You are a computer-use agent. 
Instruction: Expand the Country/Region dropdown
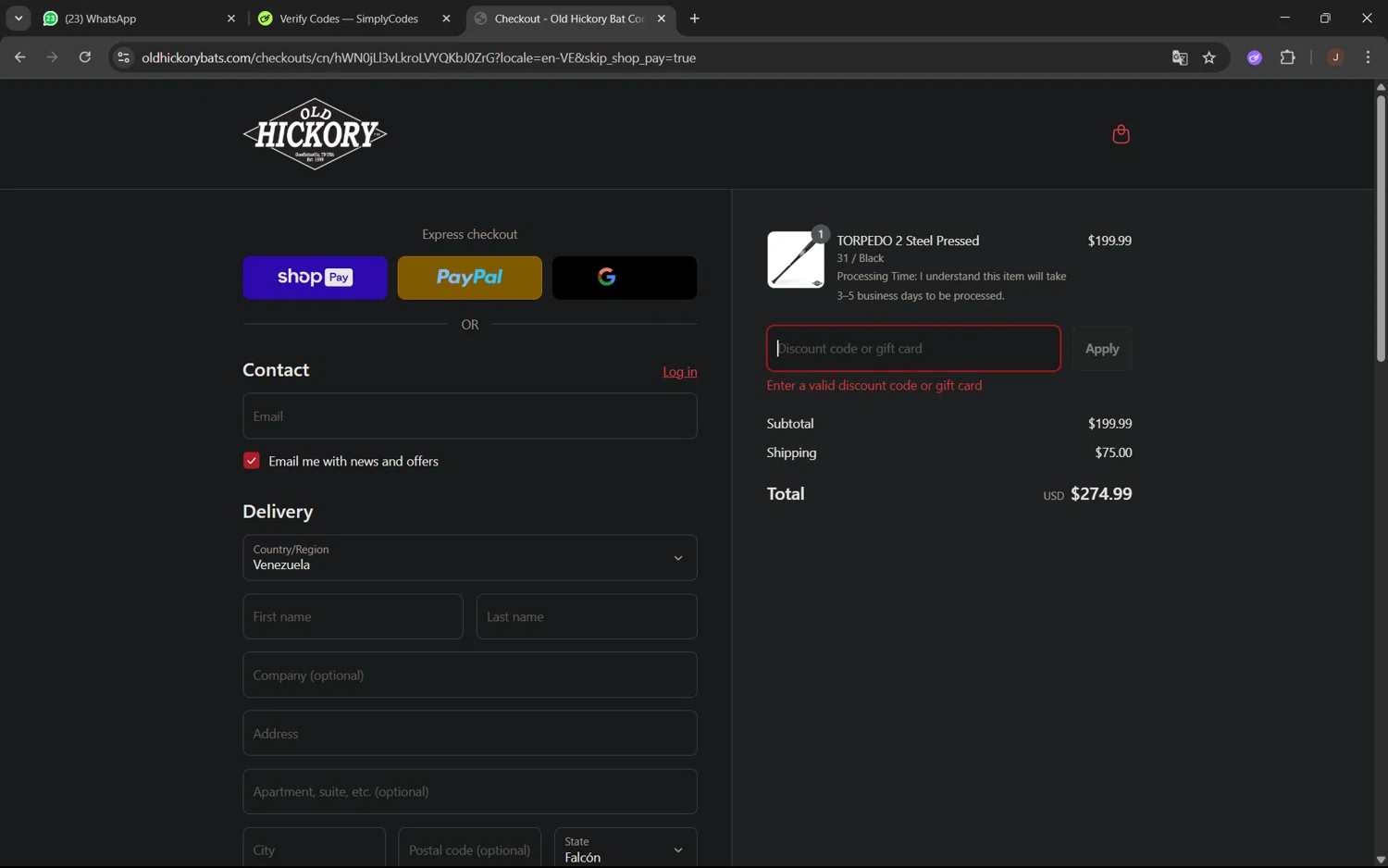(470, 558)
